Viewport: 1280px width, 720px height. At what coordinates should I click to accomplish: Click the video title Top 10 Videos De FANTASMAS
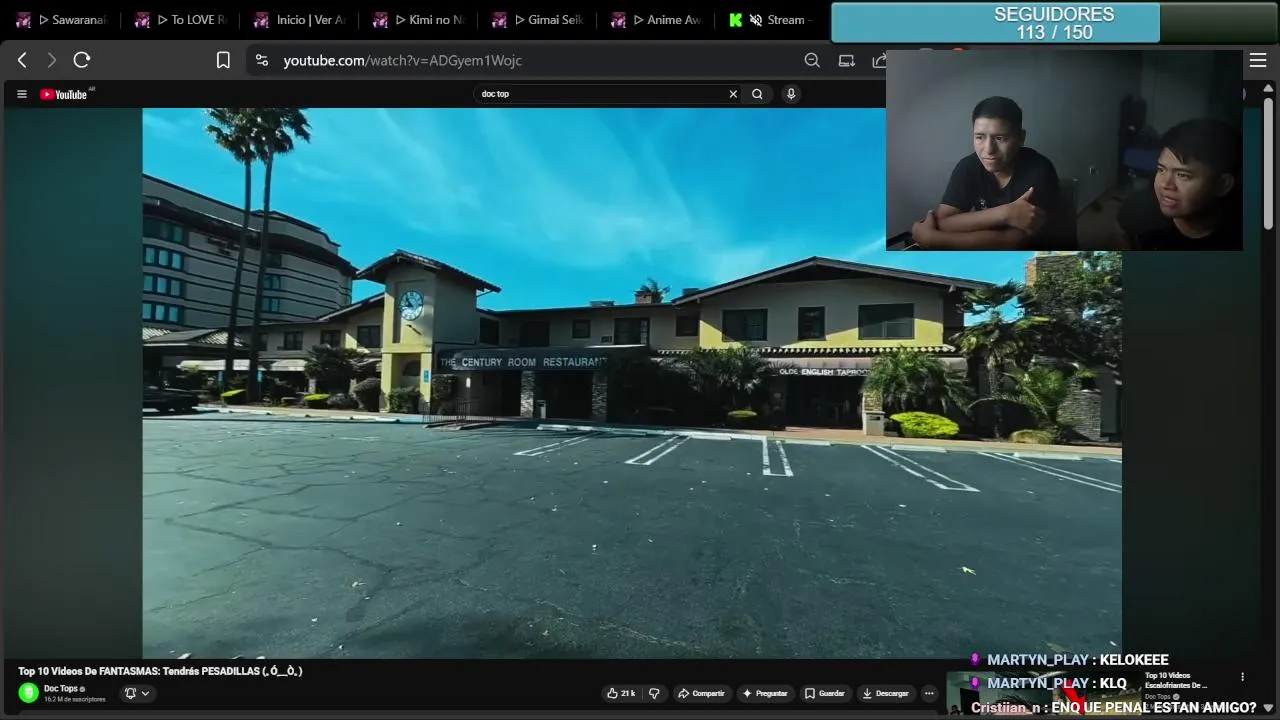pos(160,671)
